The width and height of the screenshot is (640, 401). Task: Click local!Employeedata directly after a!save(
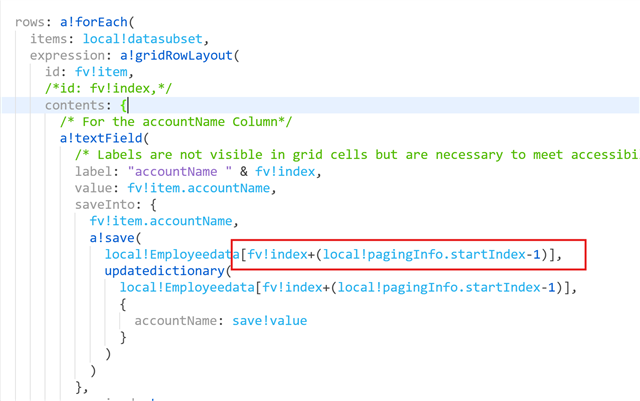(x=166, y=255)
